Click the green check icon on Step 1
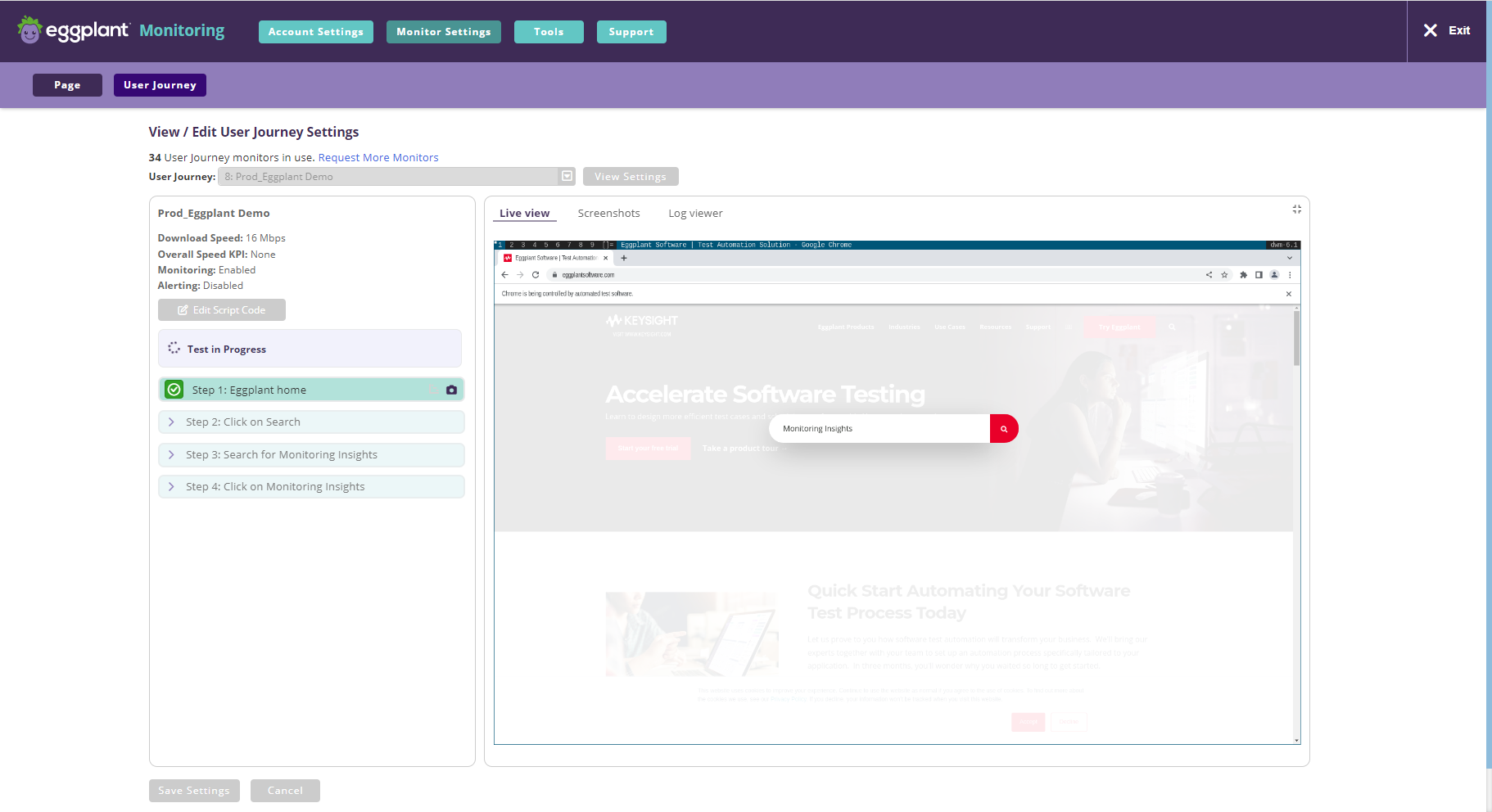This screenshot has height=812, width=1492. 174,390
